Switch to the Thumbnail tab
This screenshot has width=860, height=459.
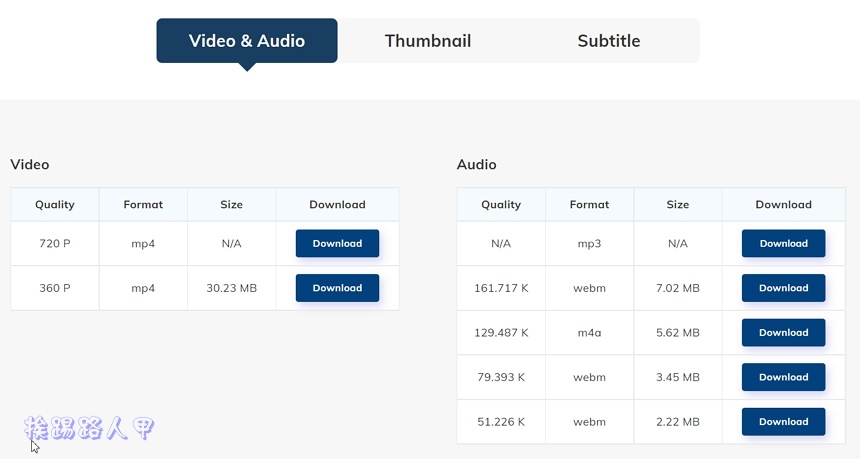point(428,41)
